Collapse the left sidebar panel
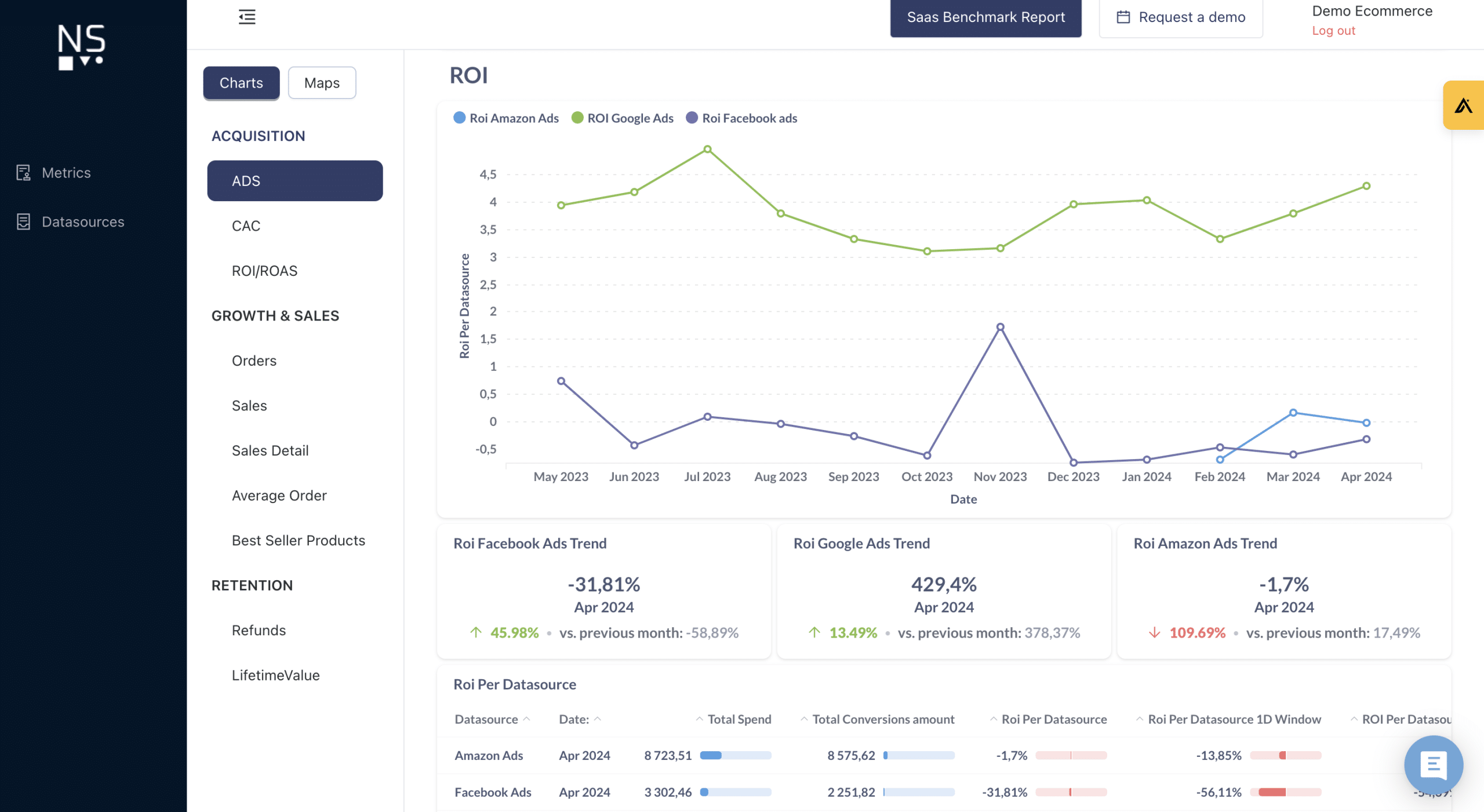 coord(246,17)
